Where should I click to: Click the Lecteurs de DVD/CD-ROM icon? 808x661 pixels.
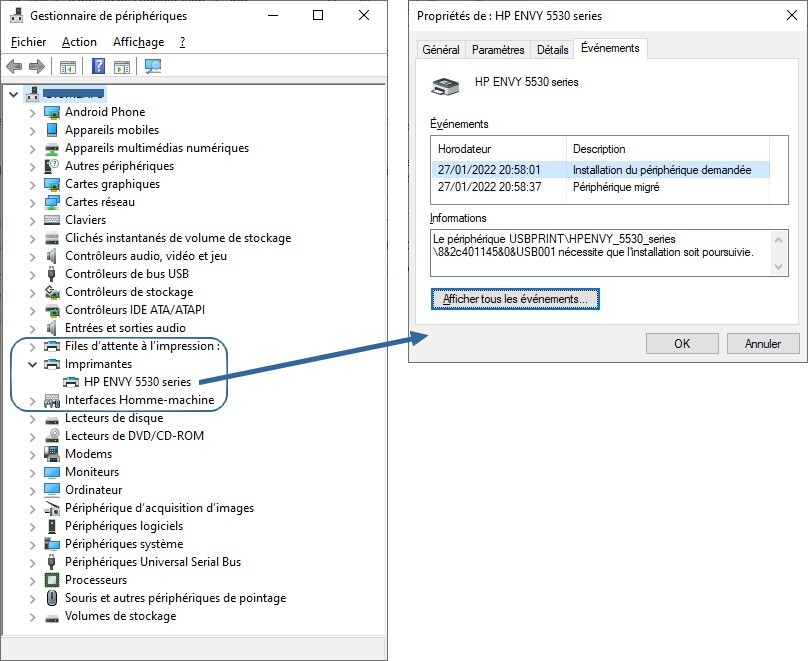point(52,436)
